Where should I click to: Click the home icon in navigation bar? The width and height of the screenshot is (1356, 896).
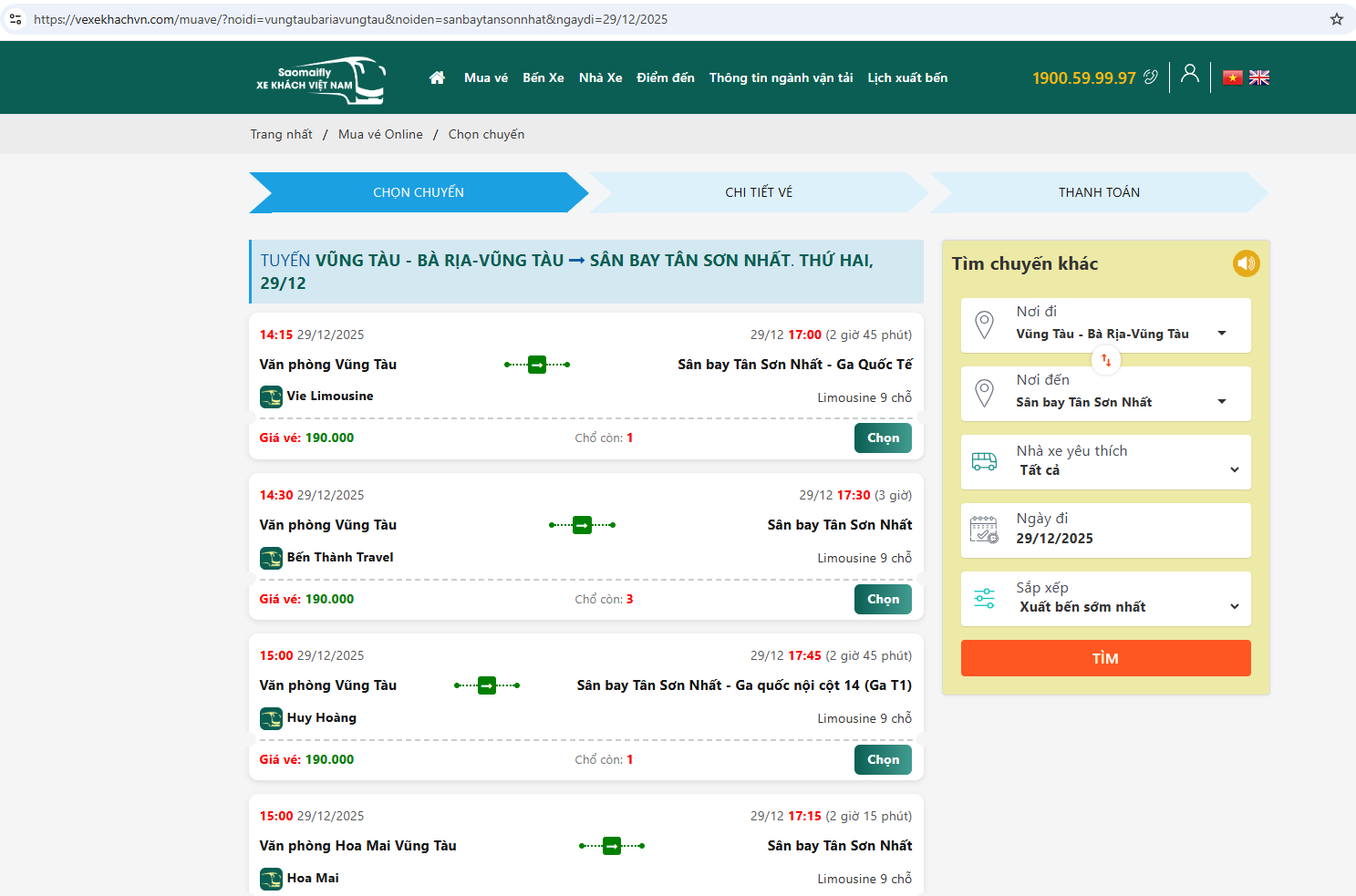437,77
